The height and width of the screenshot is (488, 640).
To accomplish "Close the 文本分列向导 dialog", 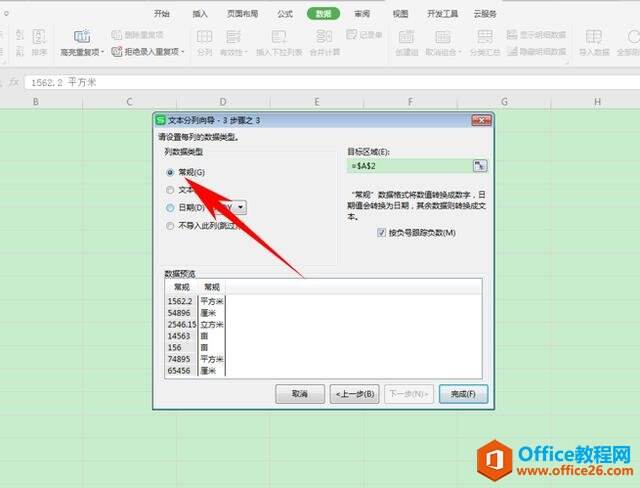I will click(x=481, y=120).
